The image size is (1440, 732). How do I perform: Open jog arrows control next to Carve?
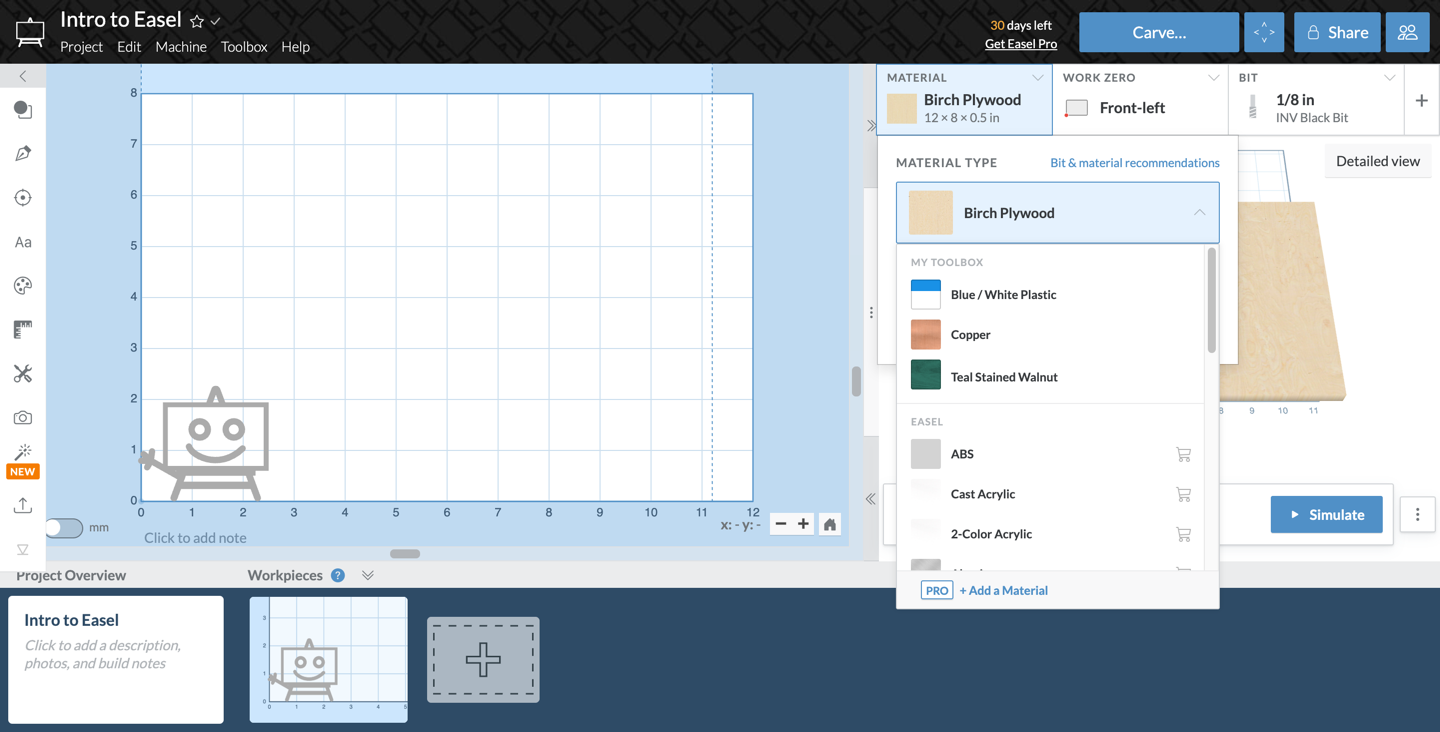1264,32
